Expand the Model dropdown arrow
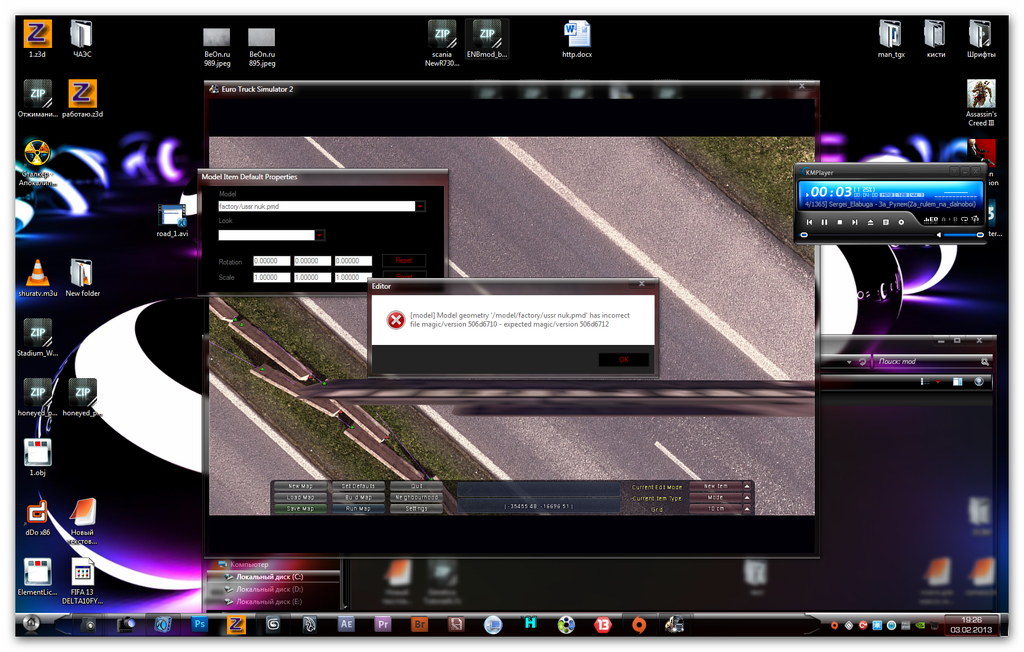Image resolution: width=1024 pixels, height=652 pixels. pos(421,207)
